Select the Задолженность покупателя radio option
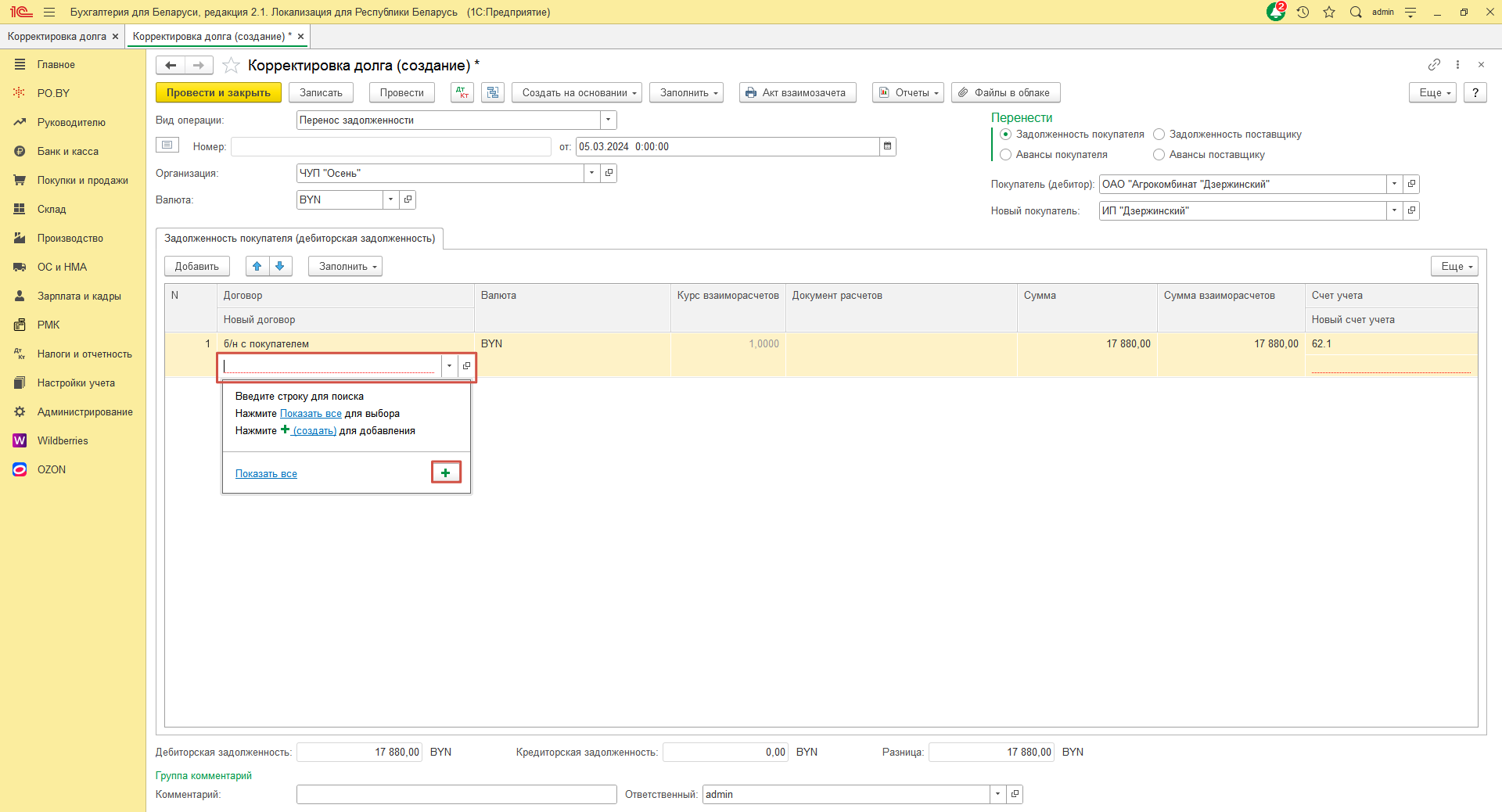 (1006, 135)
